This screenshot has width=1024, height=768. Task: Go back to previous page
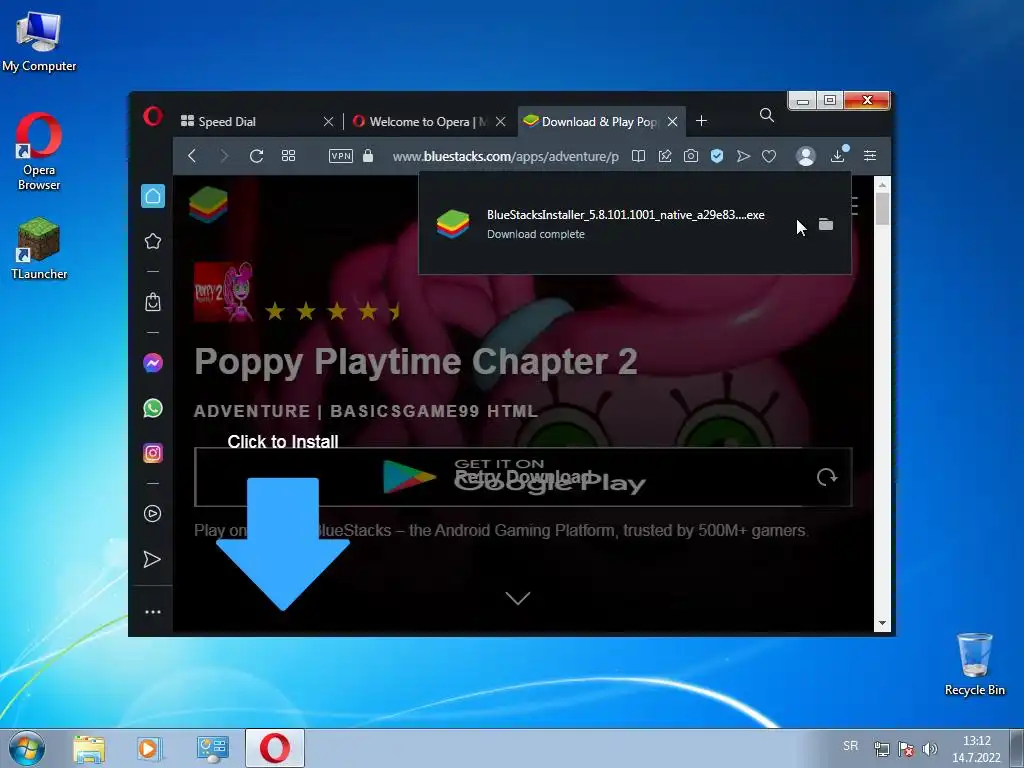pyautogui.click(x=192, y=156)
